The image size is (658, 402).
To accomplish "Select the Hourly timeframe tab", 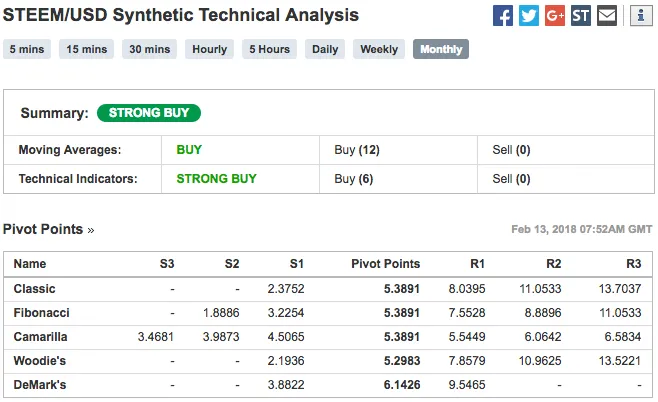I will point(209,49).
